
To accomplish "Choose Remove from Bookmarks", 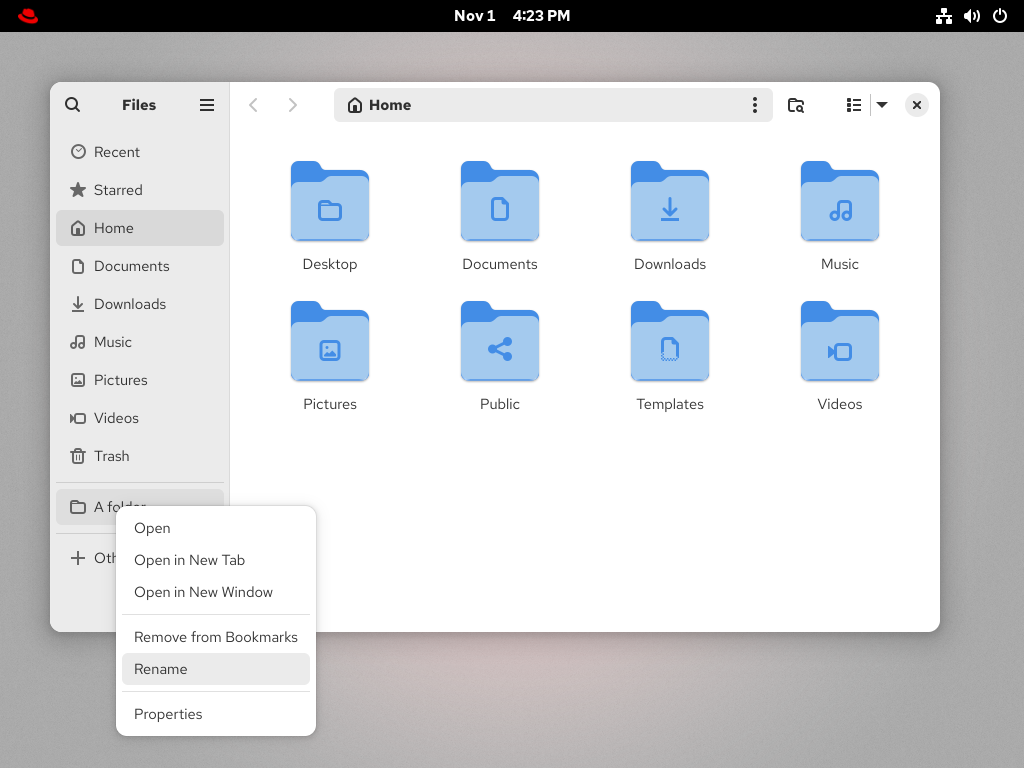I will pos(216,637).
